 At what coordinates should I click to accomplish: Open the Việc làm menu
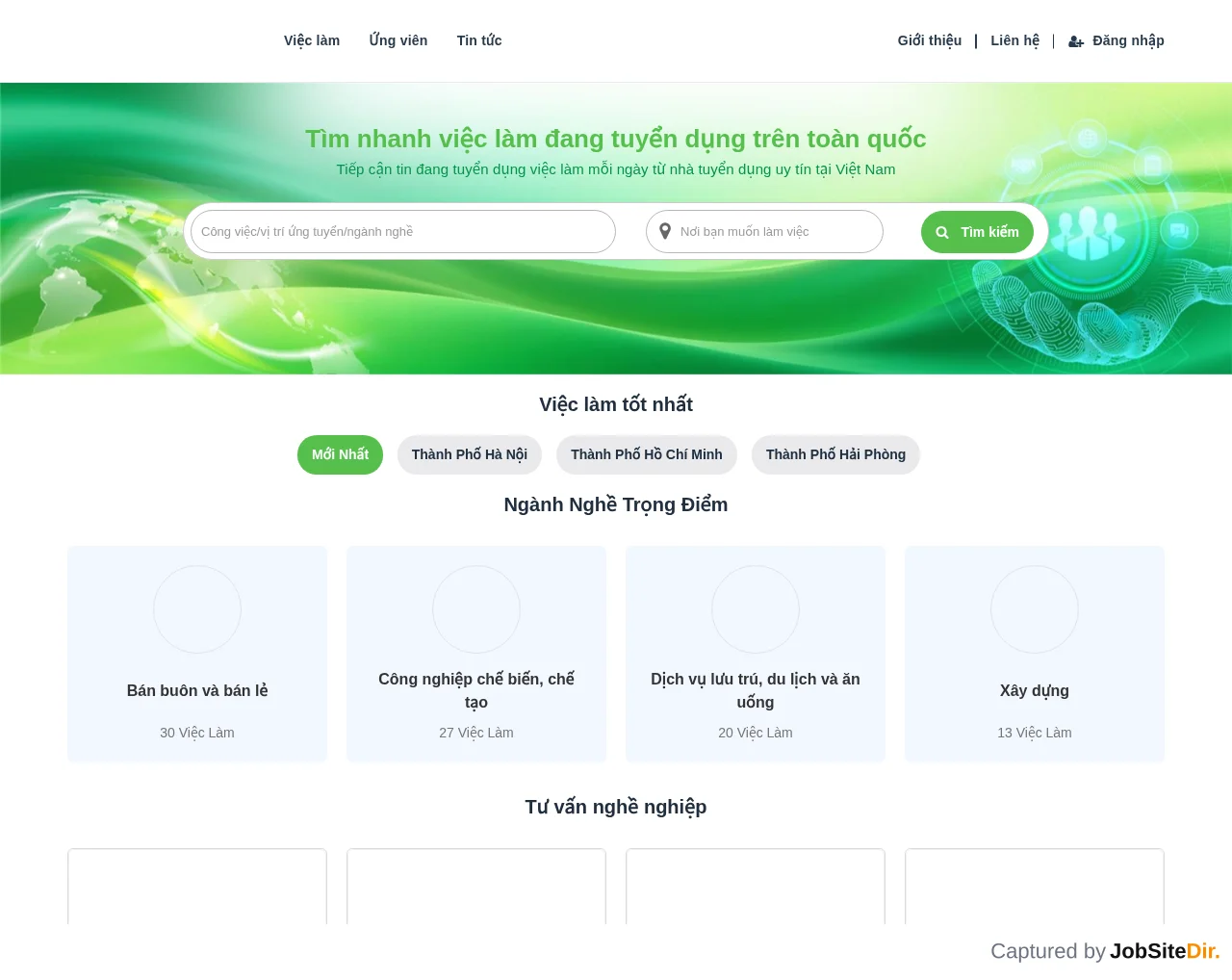pos(312,40)
